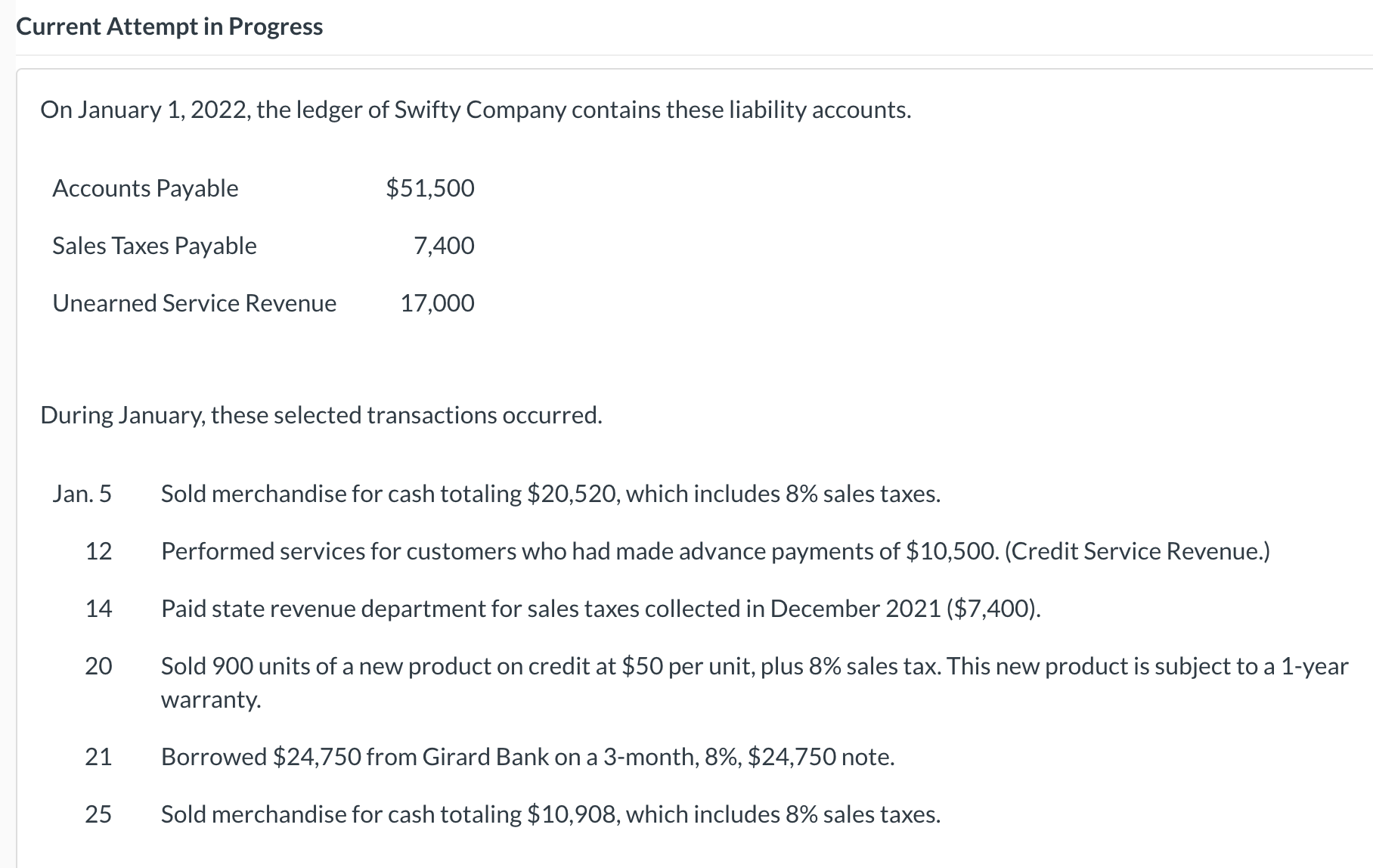Select the performed services $10,500 transaction text
This screenshot has width=1373, height=868.
coord(715,551)
